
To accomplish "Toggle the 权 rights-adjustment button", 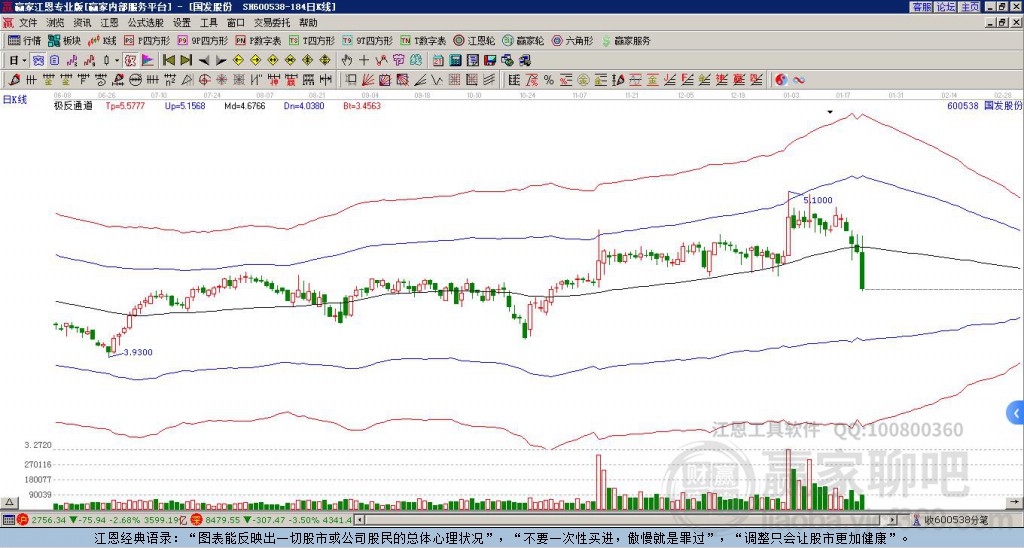I will pos(130,60).
